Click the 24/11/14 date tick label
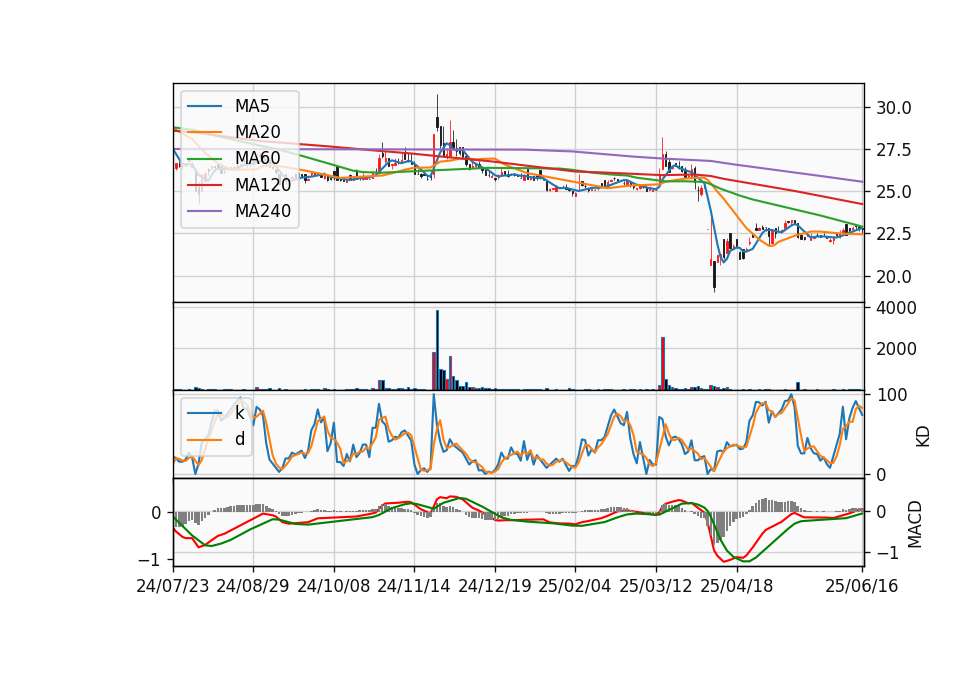 point(414,586)
